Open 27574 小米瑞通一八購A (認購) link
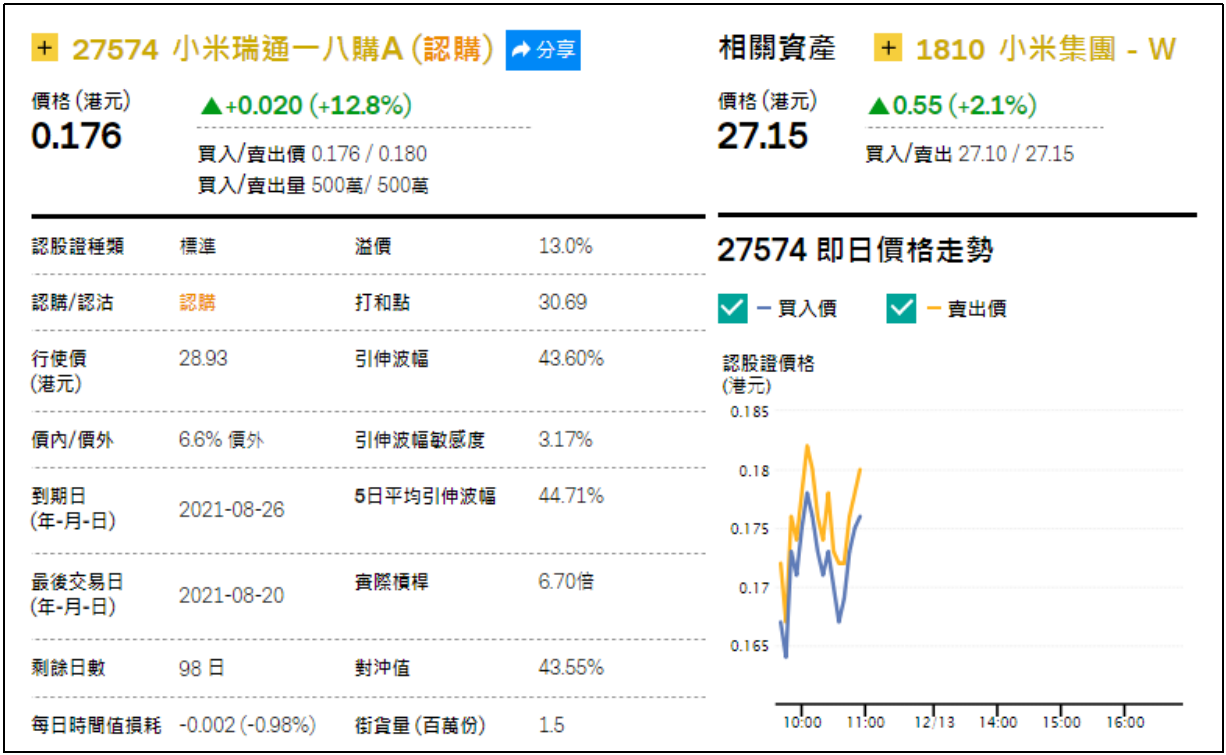 284,49
